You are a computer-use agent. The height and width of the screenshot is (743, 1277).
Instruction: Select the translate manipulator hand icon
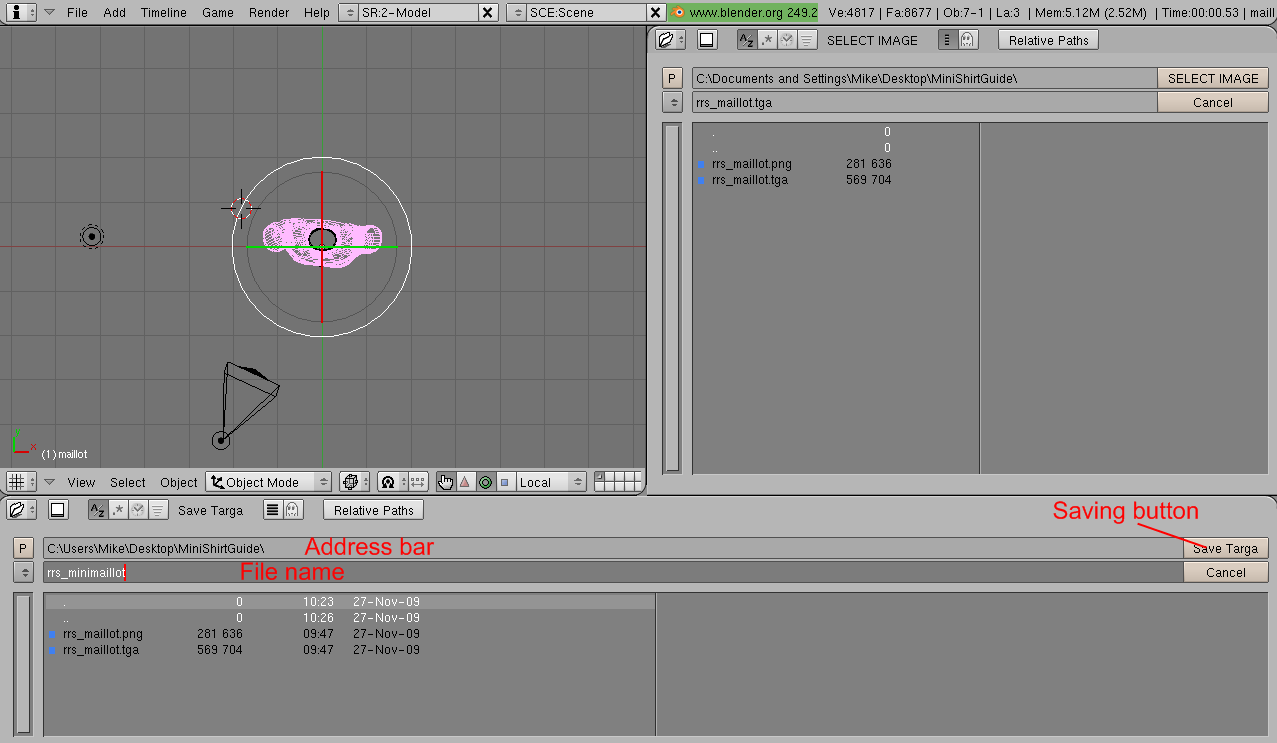point(446,482)
